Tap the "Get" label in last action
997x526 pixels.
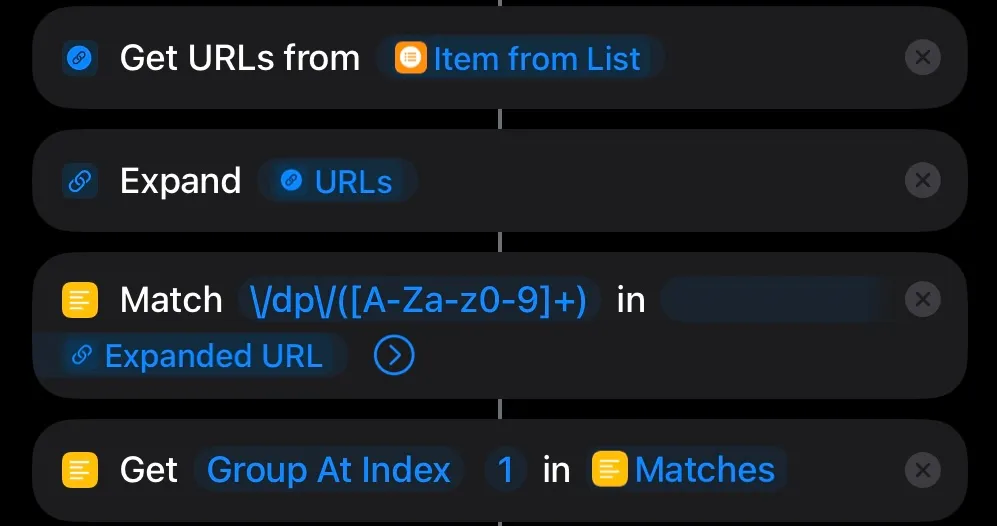[148, 470]
